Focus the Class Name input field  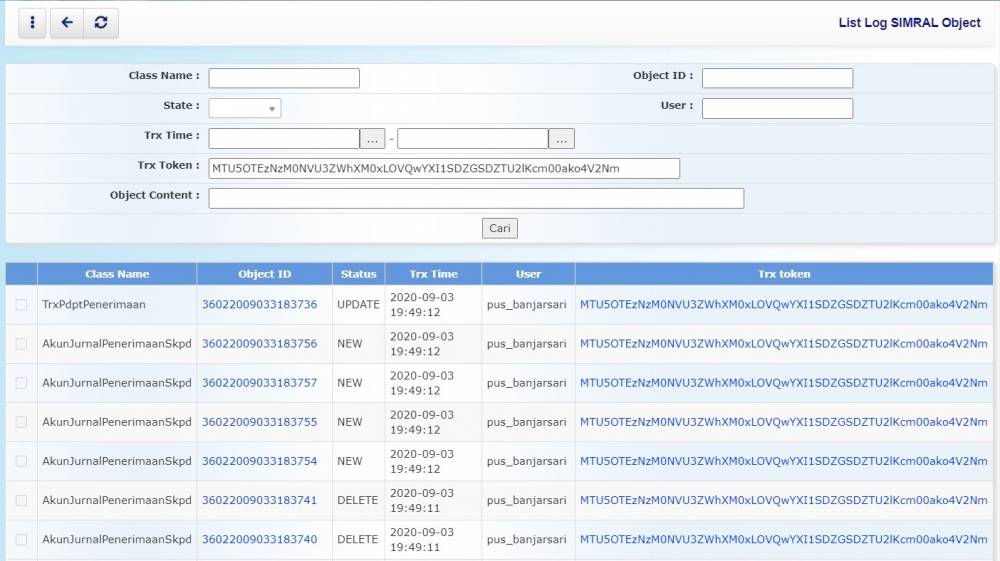tap(284, 78)
